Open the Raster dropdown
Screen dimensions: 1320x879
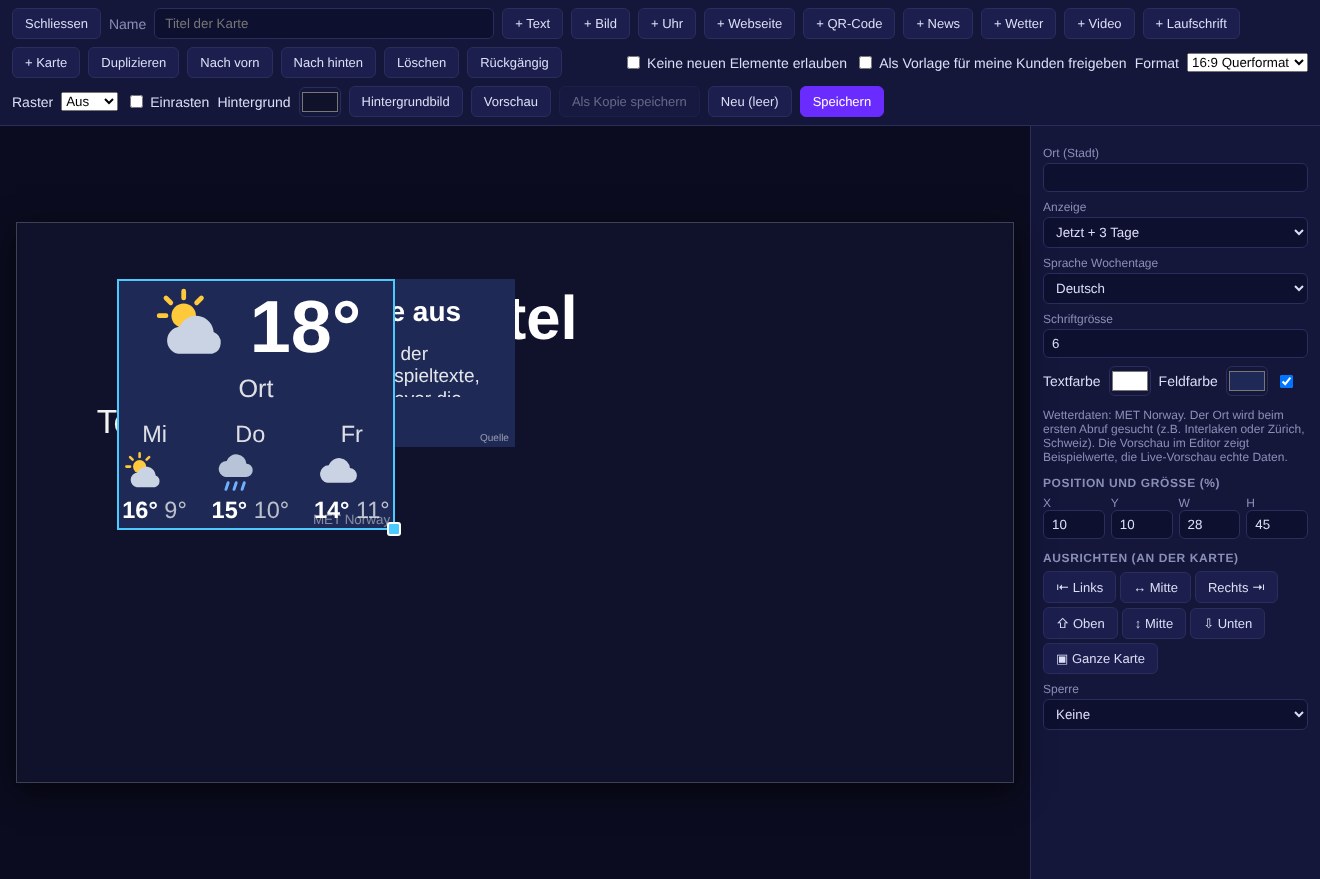[89, 101]
